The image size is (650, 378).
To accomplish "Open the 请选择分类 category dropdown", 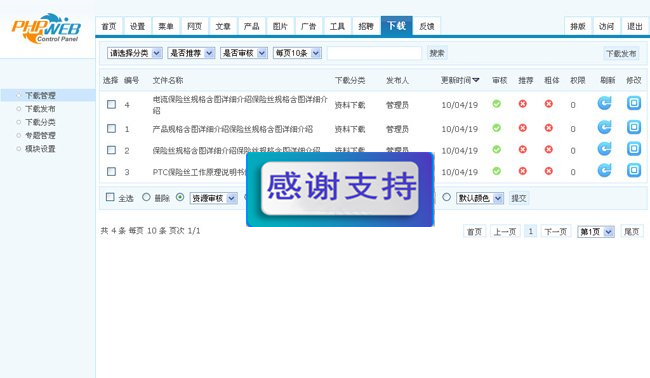I will (x=134, y=53).
